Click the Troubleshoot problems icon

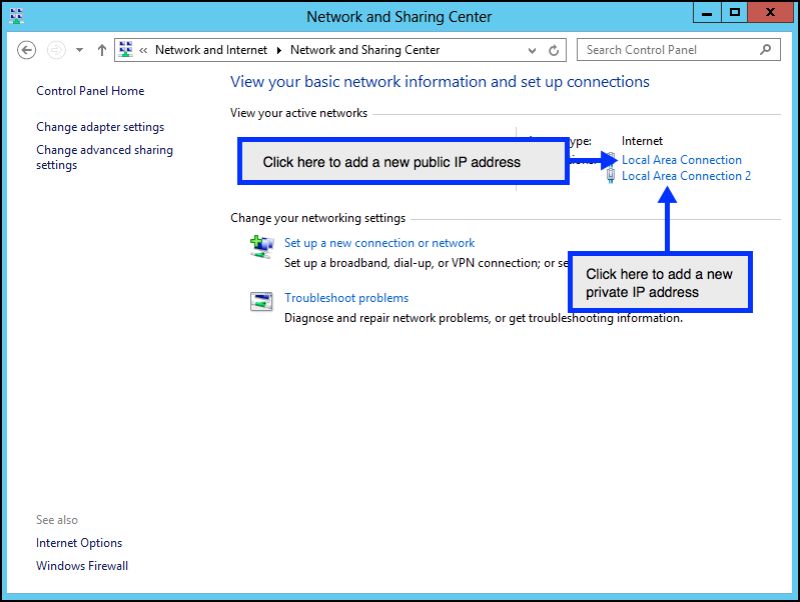click(x=261, y=302)
